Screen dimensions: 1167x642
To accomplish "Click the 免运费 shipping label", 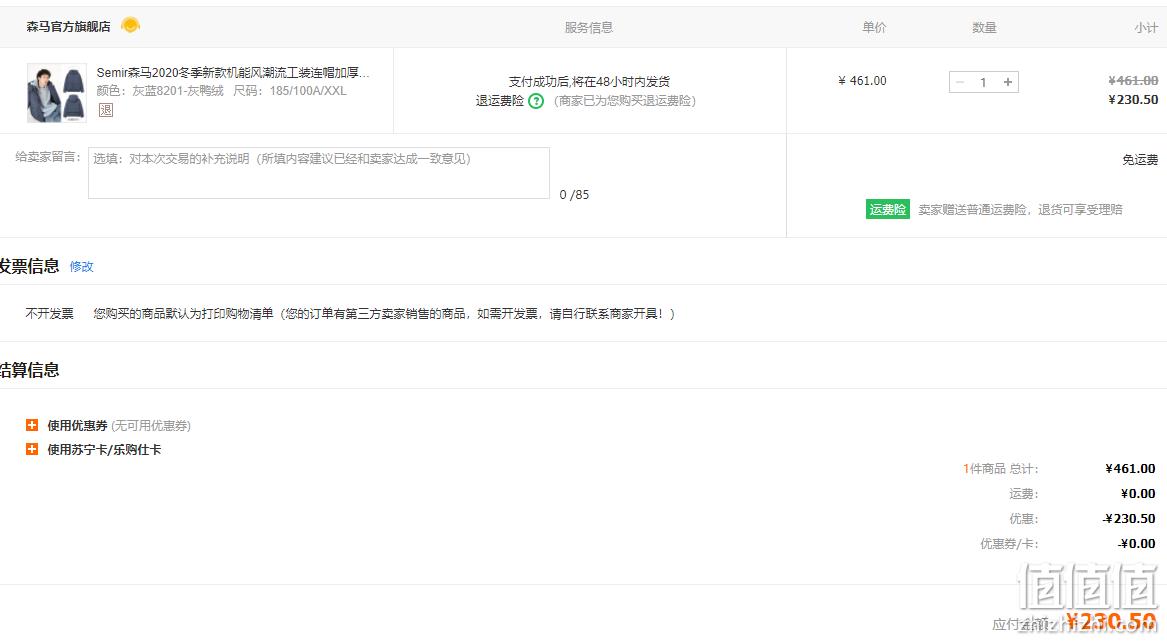I will [x=1140, y=159].
